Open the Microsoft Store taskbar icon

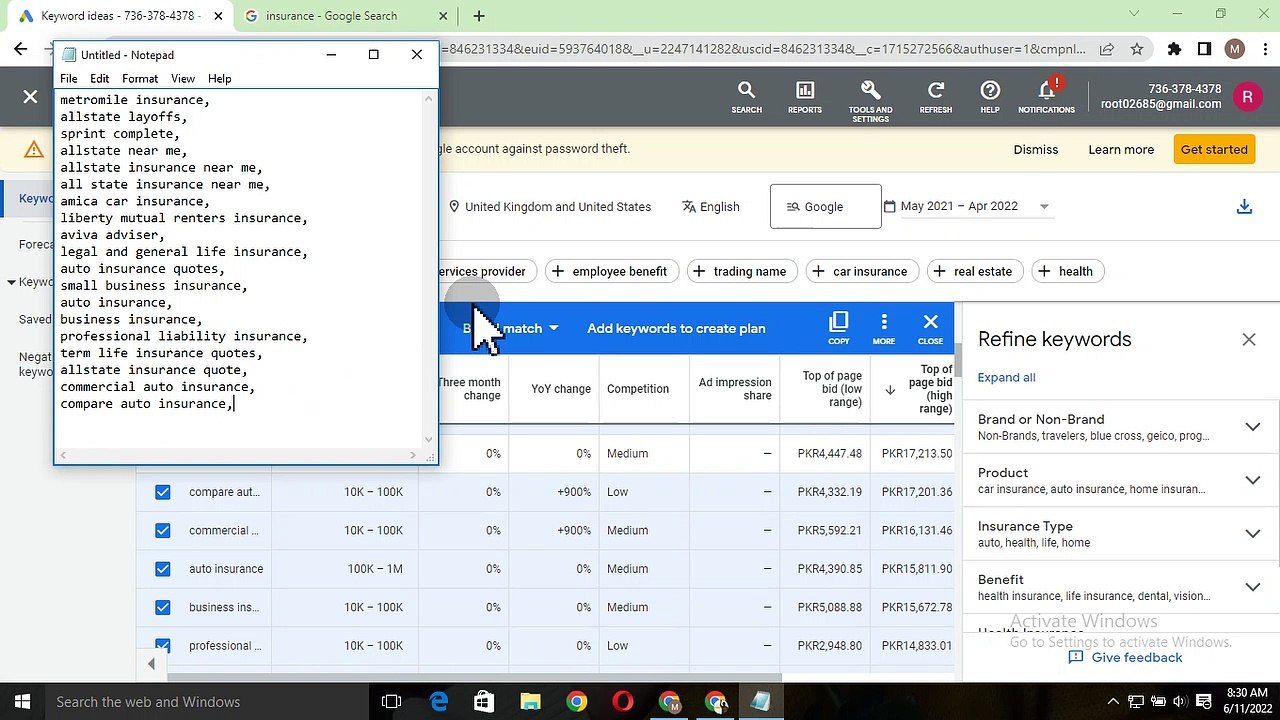(484, 702)
